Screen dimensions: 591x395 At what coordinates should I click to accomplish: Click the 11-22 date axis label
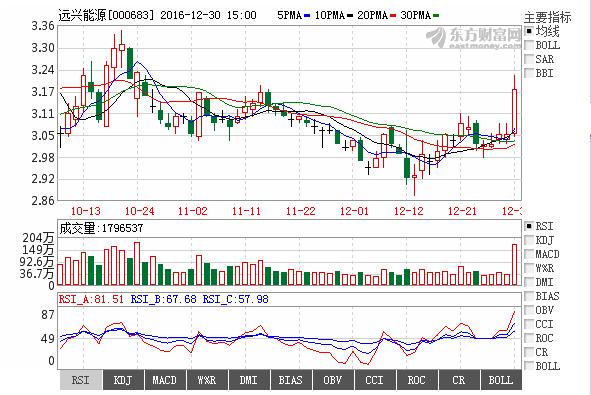coord(300,211)
